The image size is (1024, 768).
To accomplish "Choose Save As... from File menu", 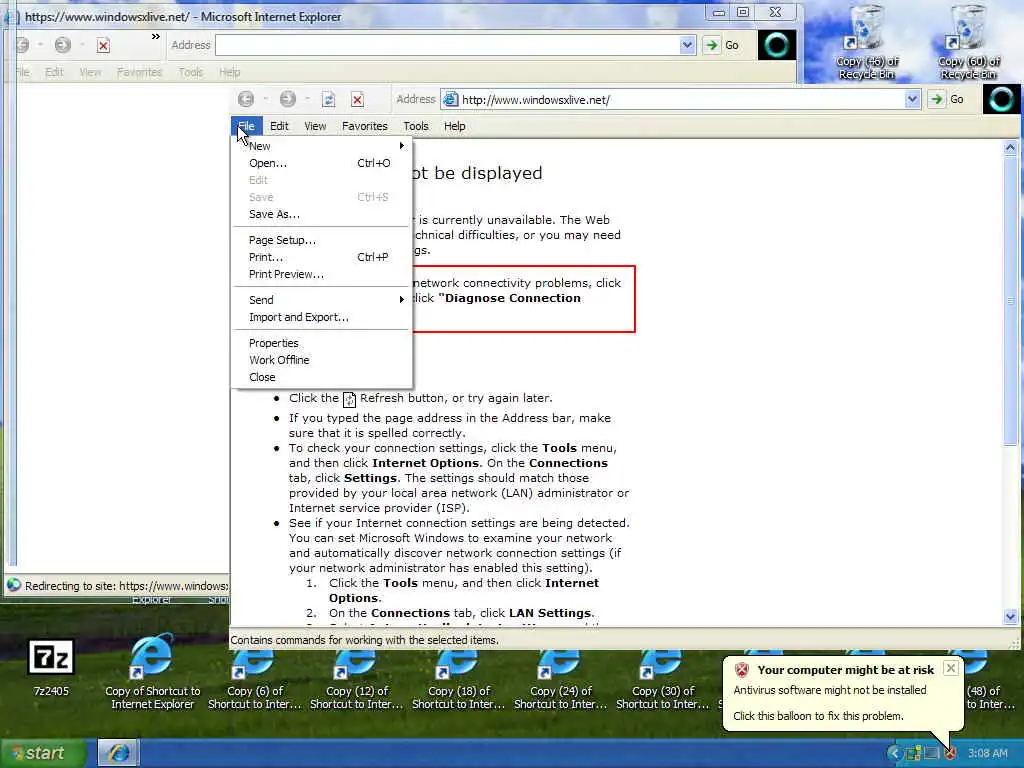I will point(323,214).
